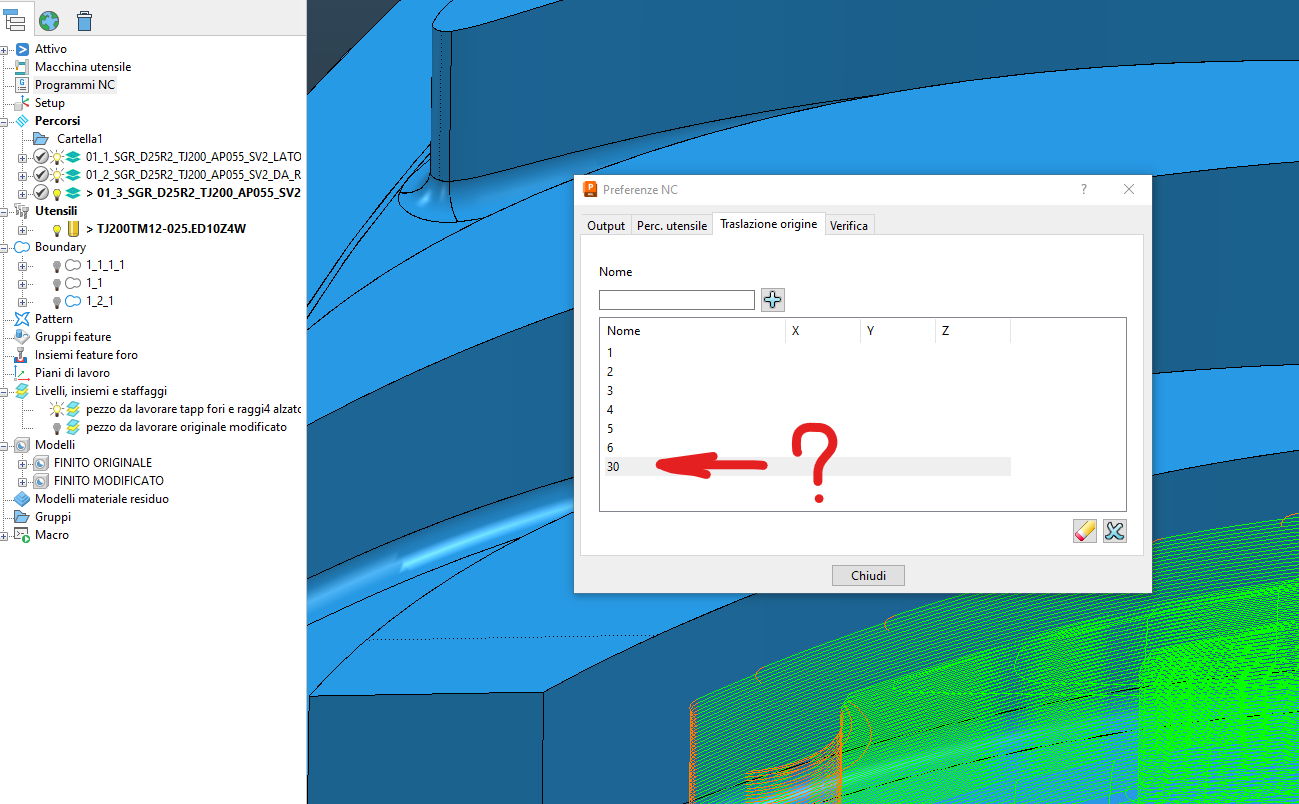Click the Gruppi feature icon
This screenshot has height=804, width=1299.
22,337
